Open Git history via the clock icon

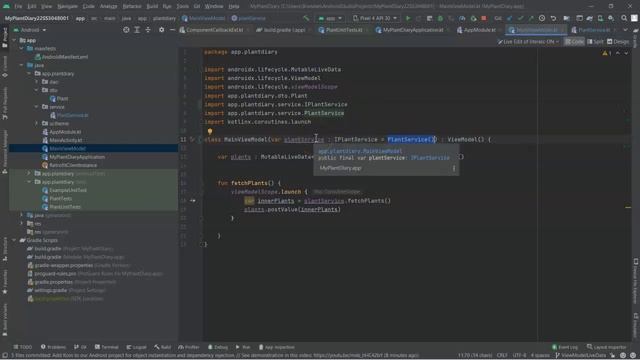coord(542,18)
